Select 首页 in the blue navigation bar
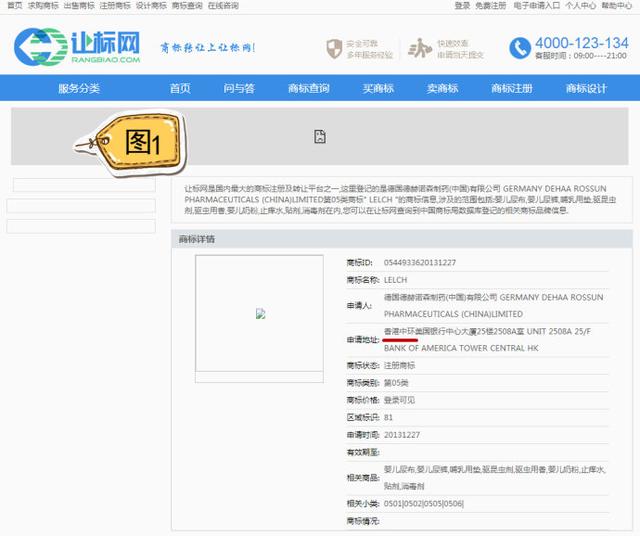Image resolution: width=640 pixels, height=536 pixels. pos(180,88)
